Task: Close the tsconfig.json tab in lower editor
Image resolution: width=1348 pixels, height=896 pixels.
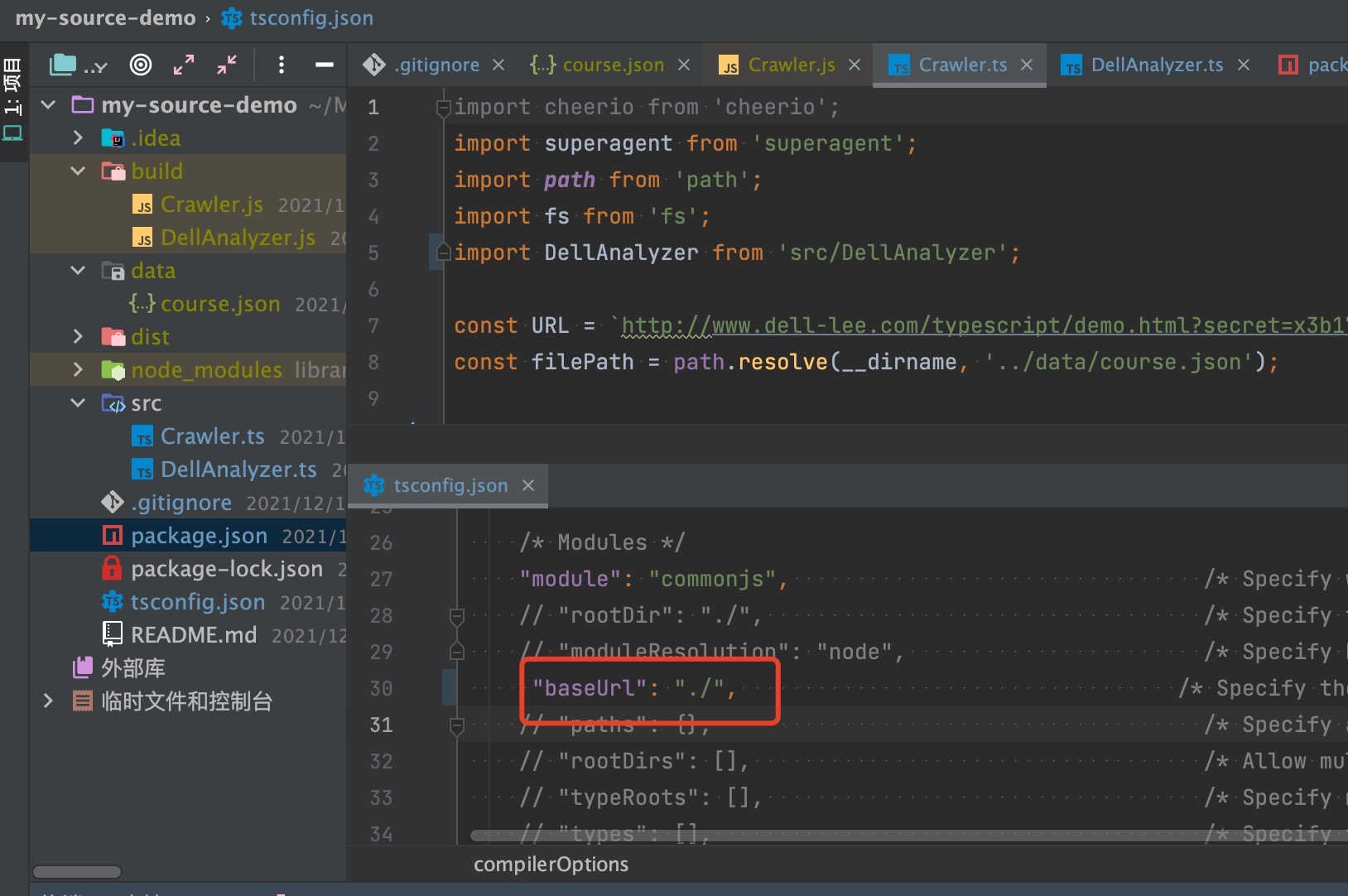Action: (528, 485)
